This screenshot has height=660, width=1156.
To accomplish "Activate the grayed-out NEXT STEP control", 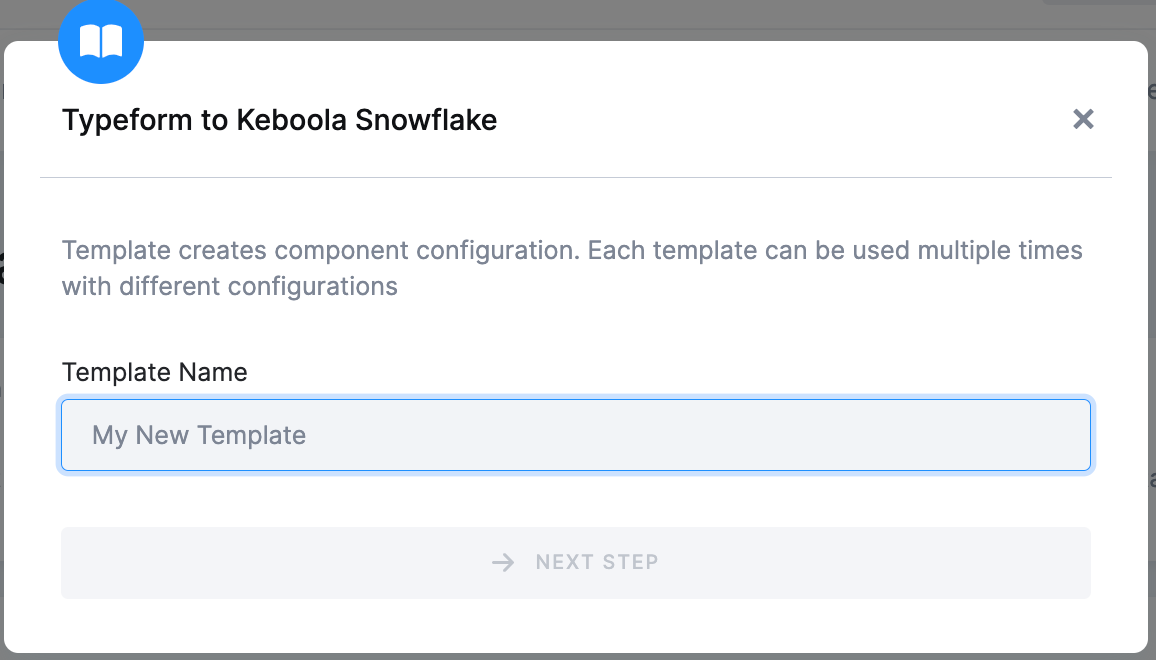I will (x=576, y=562).
